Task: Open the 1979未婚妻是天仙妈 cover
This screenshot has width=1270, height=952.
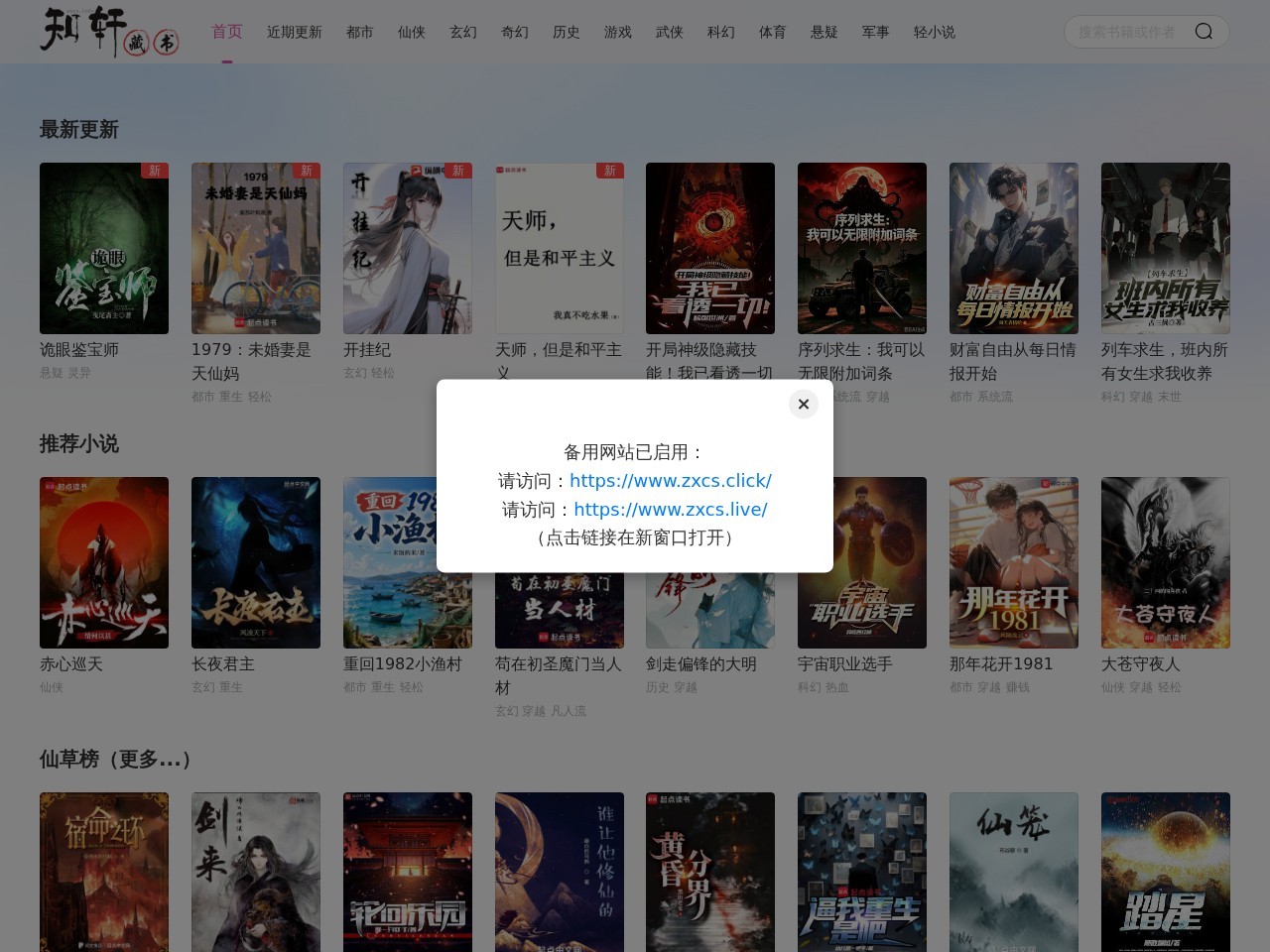Action: pyautogui.click(x=256, y=248)
